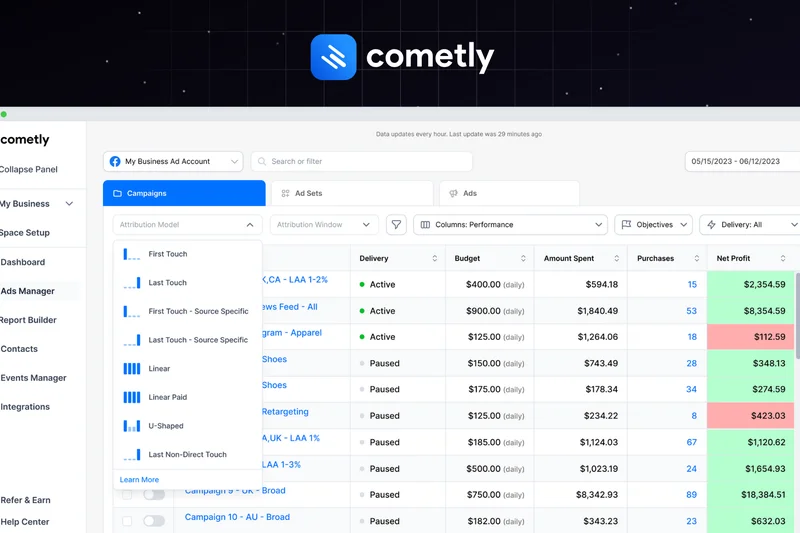Click the First Touch bar chart icon
Screen dimensions: 800x533
tap(132, 253)
